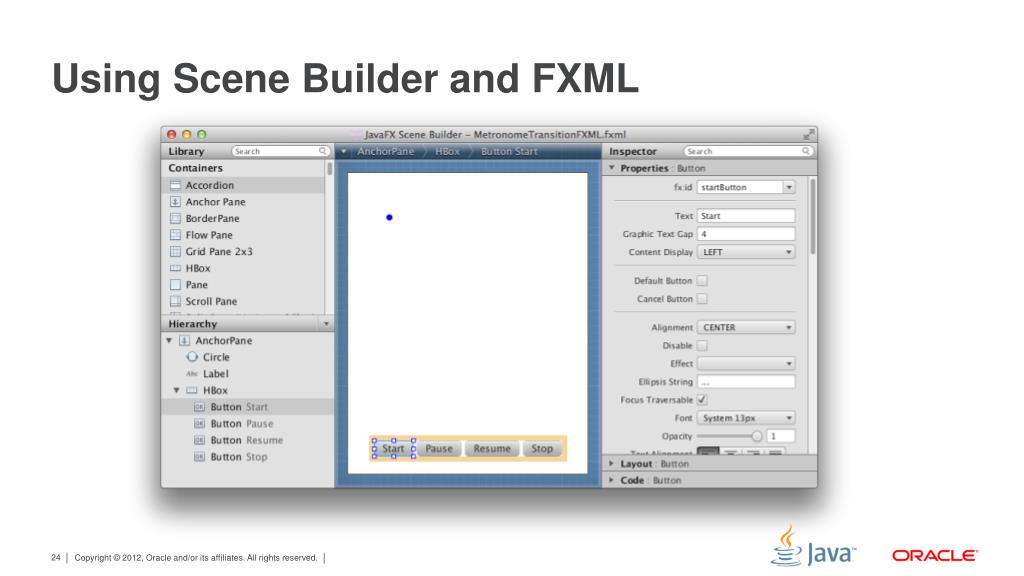This screenshot has width=1024, height=576.
Task: Select the Containers heading in Library
Action: coord(195,168)
